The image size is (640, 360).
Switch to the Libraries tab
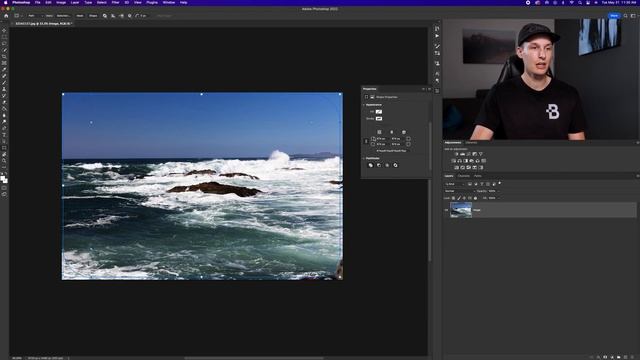tap(471, 142)
